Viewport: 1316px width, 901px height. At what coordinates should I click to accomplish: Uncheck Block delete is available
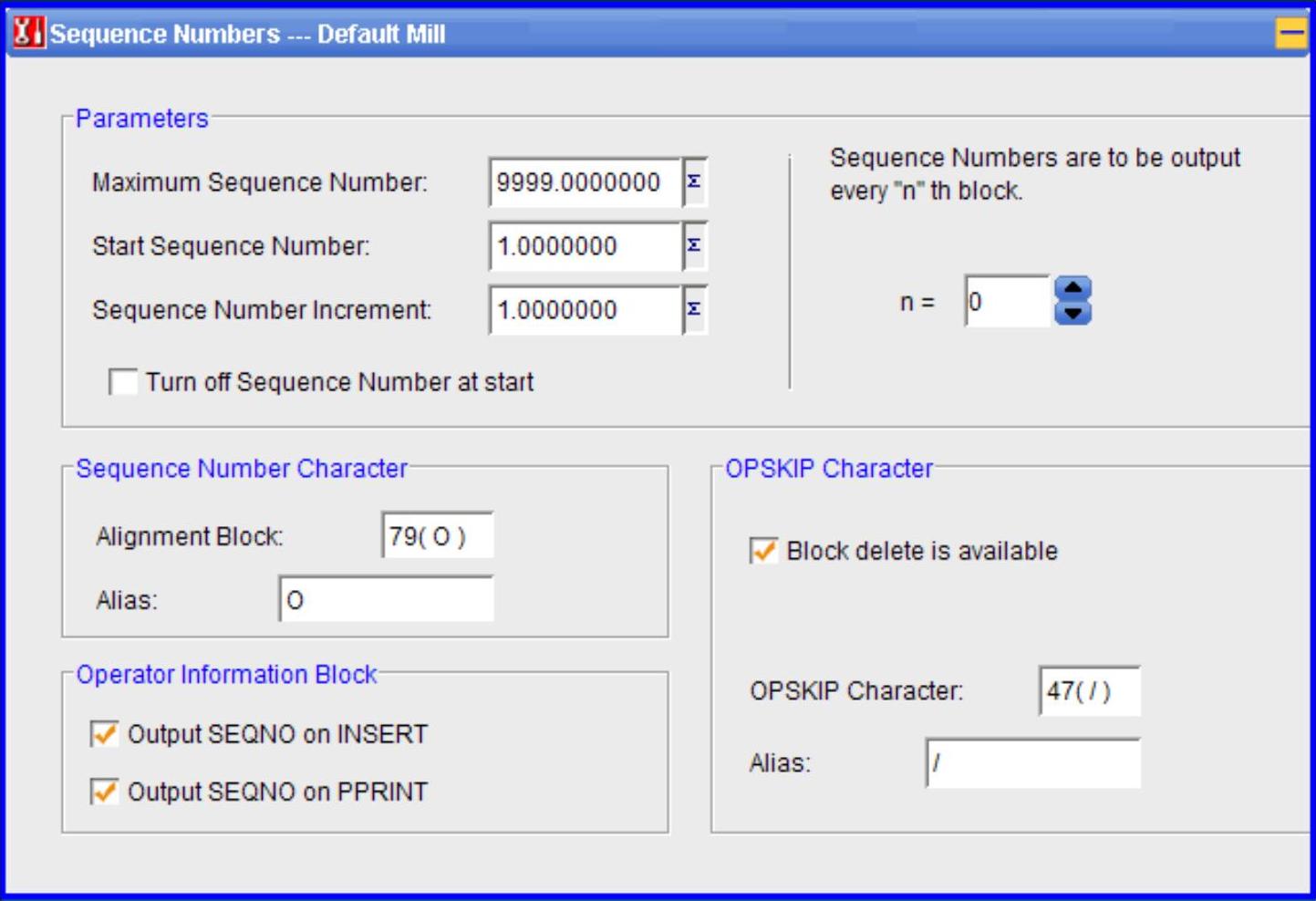coord(763,551)
